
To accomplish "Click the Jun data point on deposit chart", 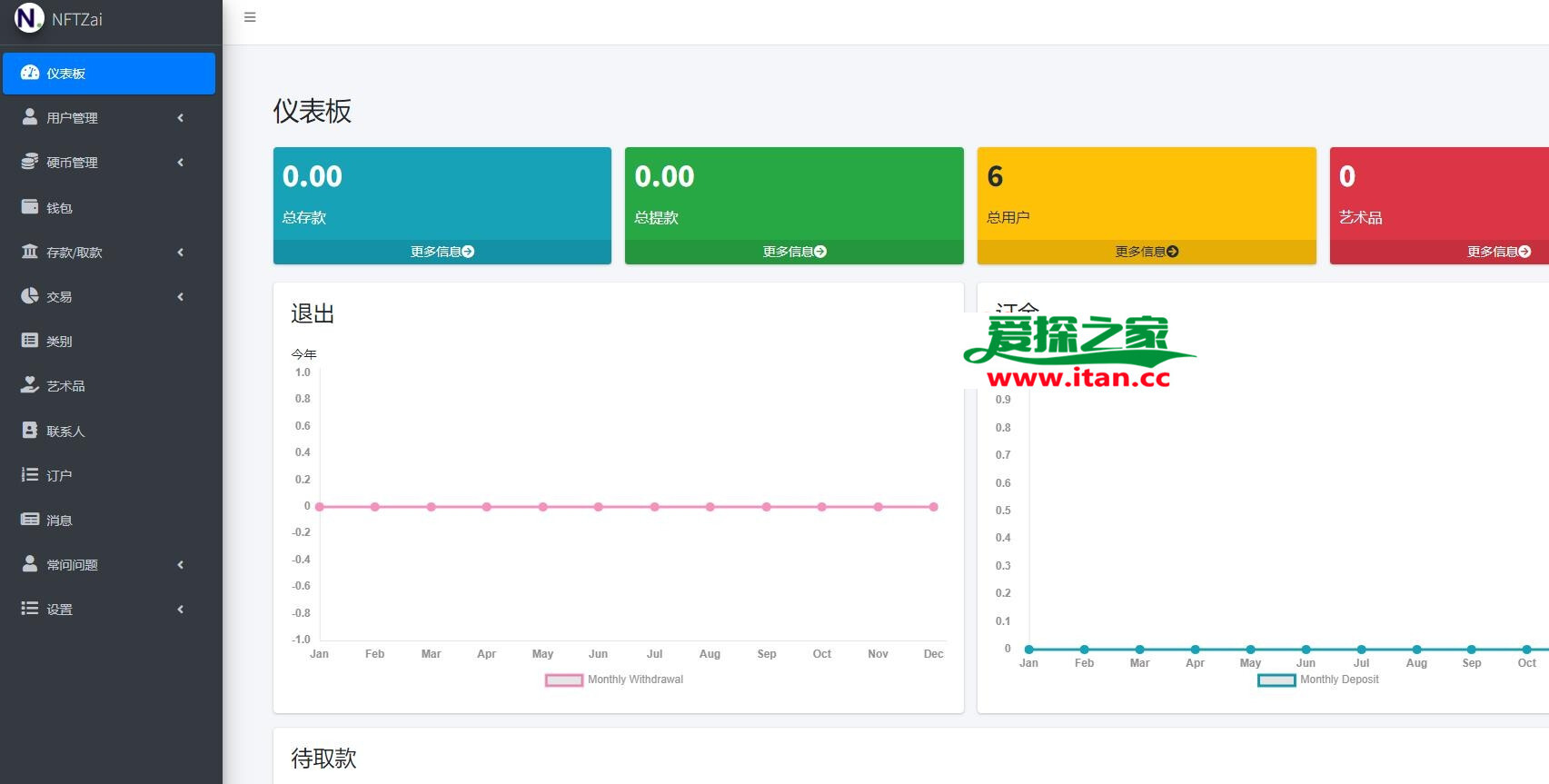I will (x=1306, y=650).
